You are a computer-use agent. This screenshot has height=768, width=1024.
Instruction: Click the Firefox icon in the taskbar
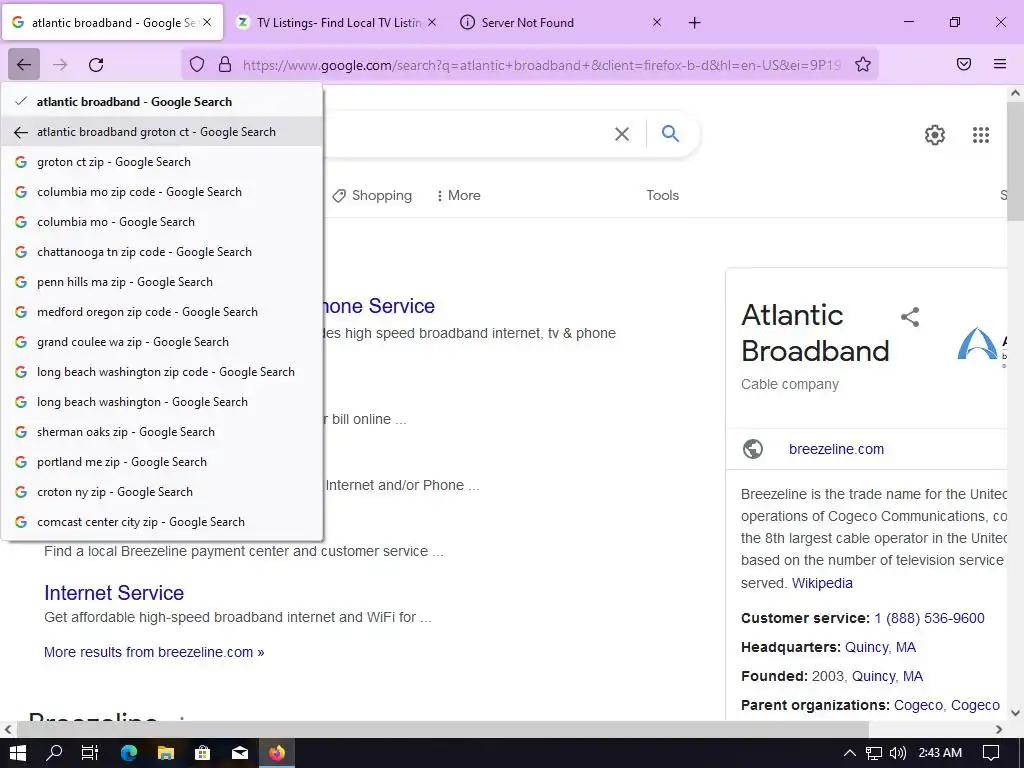click(277, 753)
